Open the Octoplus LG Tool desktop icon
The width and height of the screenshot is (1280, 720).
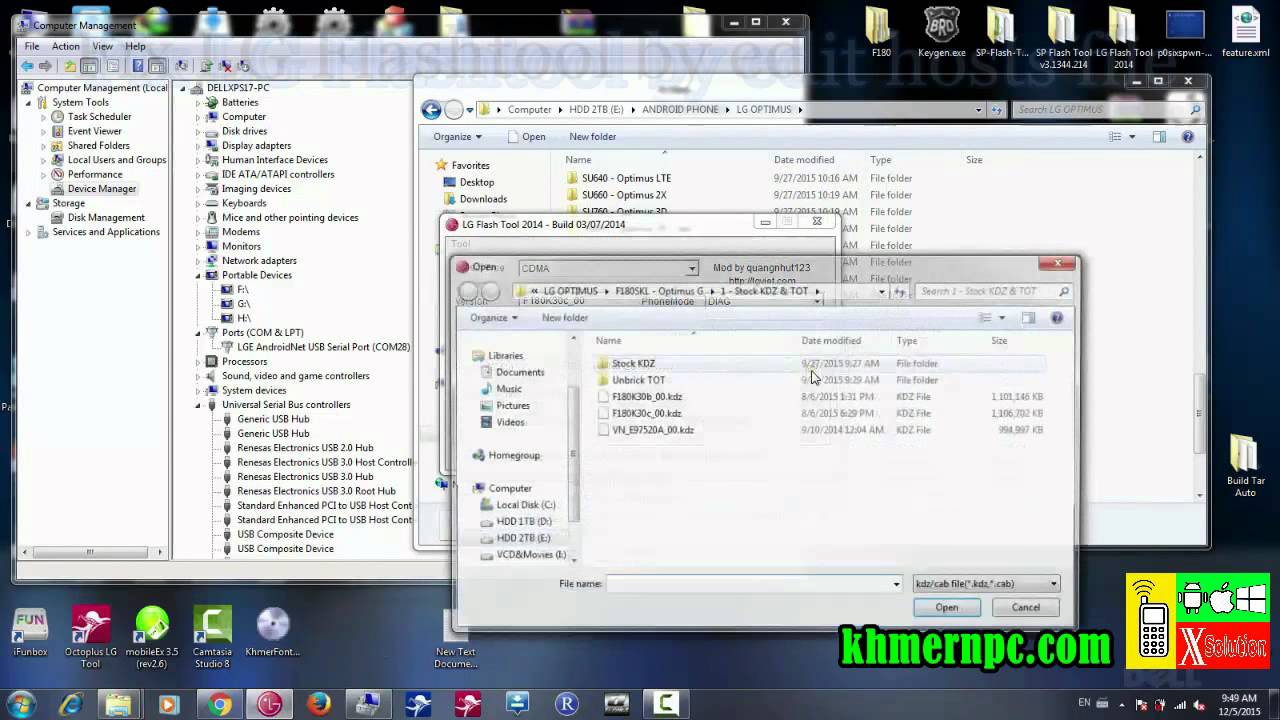click(91, 638)
